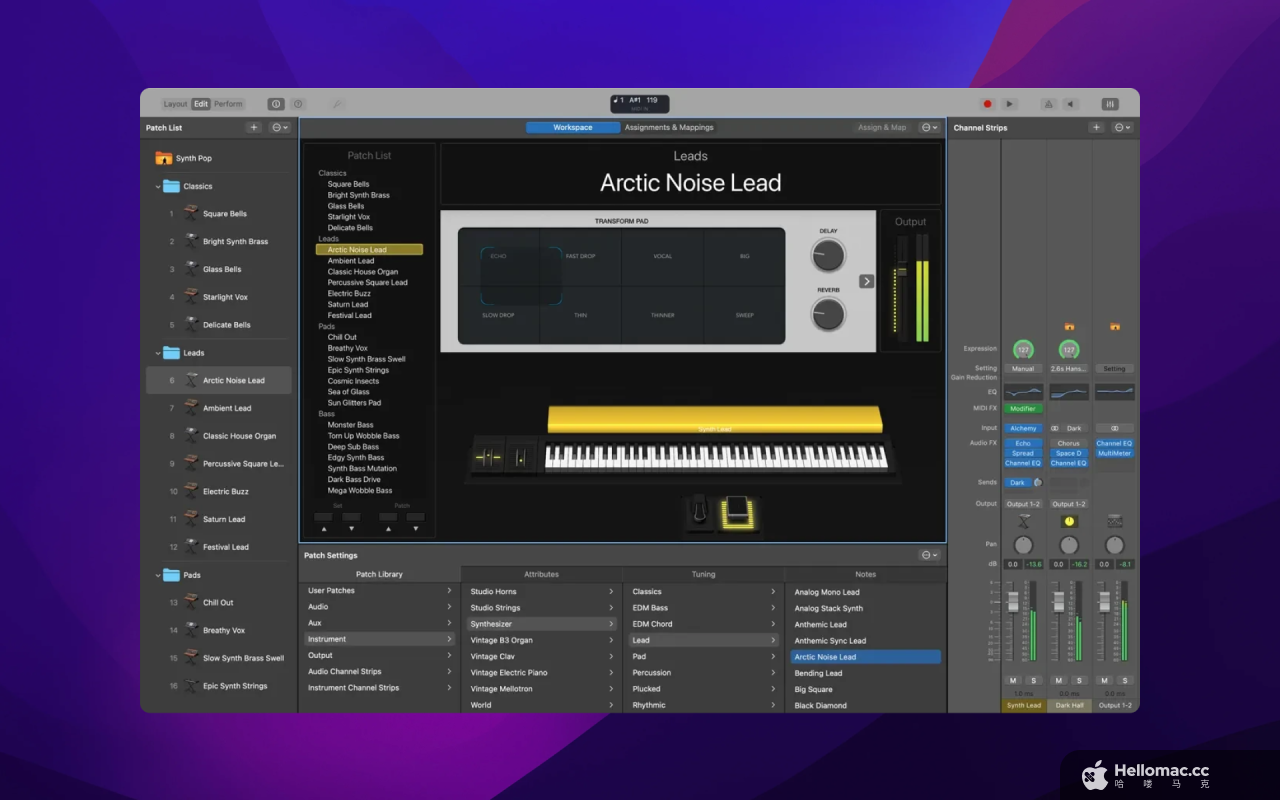Click the Glass Bells patch keyboard icon
The width and height of the screenshot is (1280, 800).
click(x=191, y=269)
